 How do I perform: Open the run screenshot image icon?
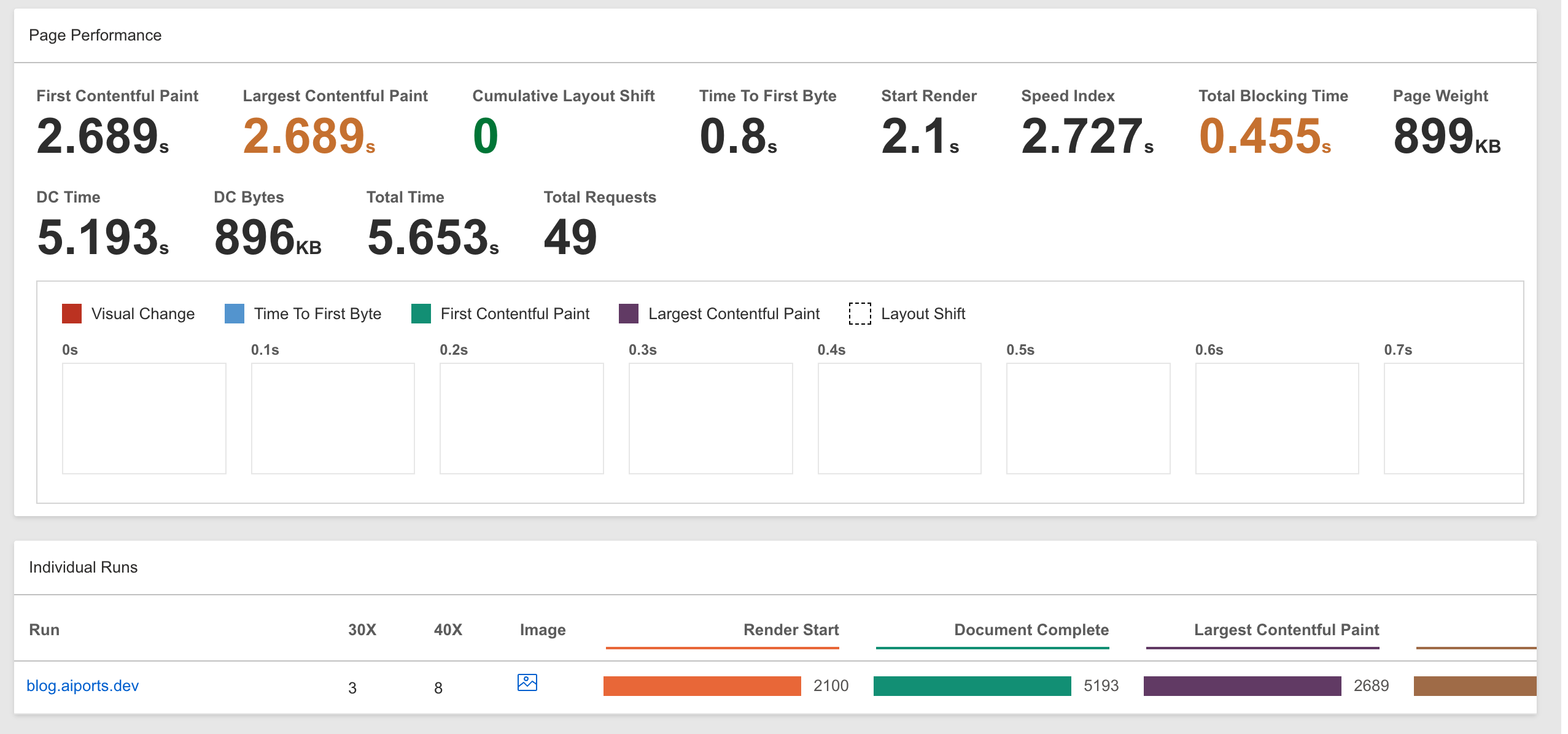click(527, 682)
